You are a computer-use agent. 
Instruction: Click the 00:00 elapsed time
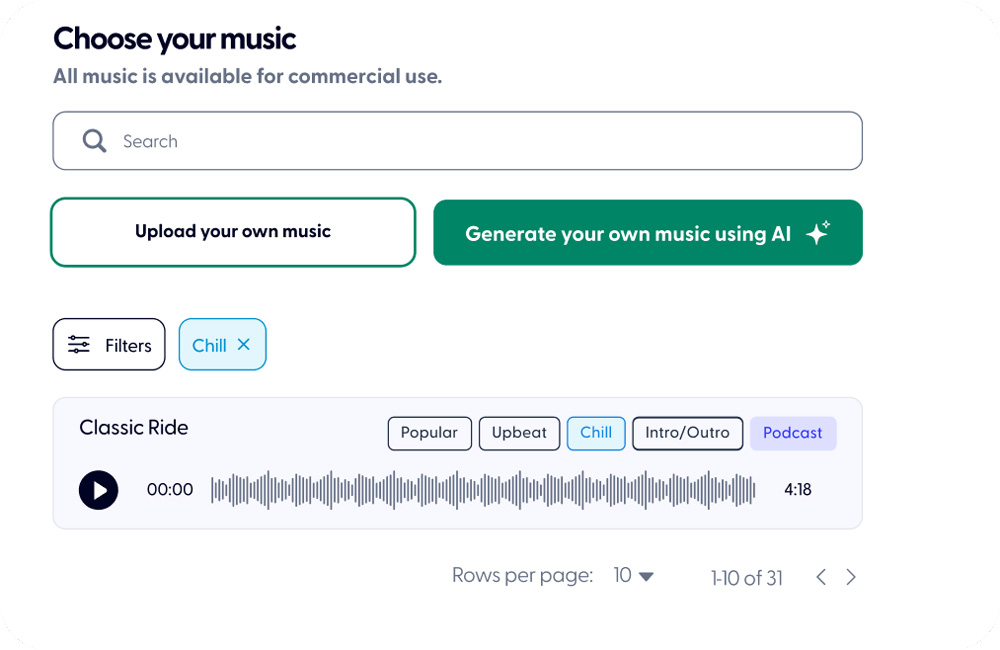tap(170, 490)
